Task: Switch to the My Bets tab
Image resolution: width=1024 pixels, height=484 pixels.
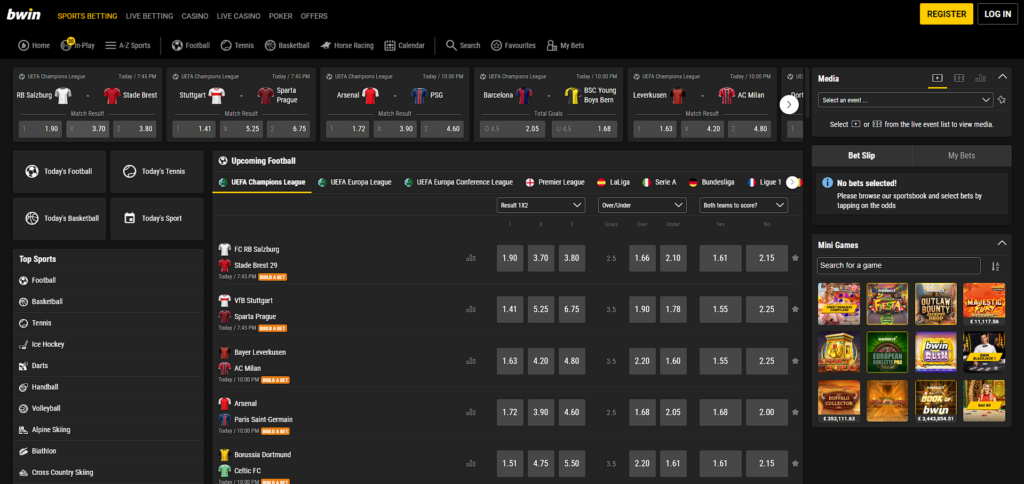Action: (961, 156)
